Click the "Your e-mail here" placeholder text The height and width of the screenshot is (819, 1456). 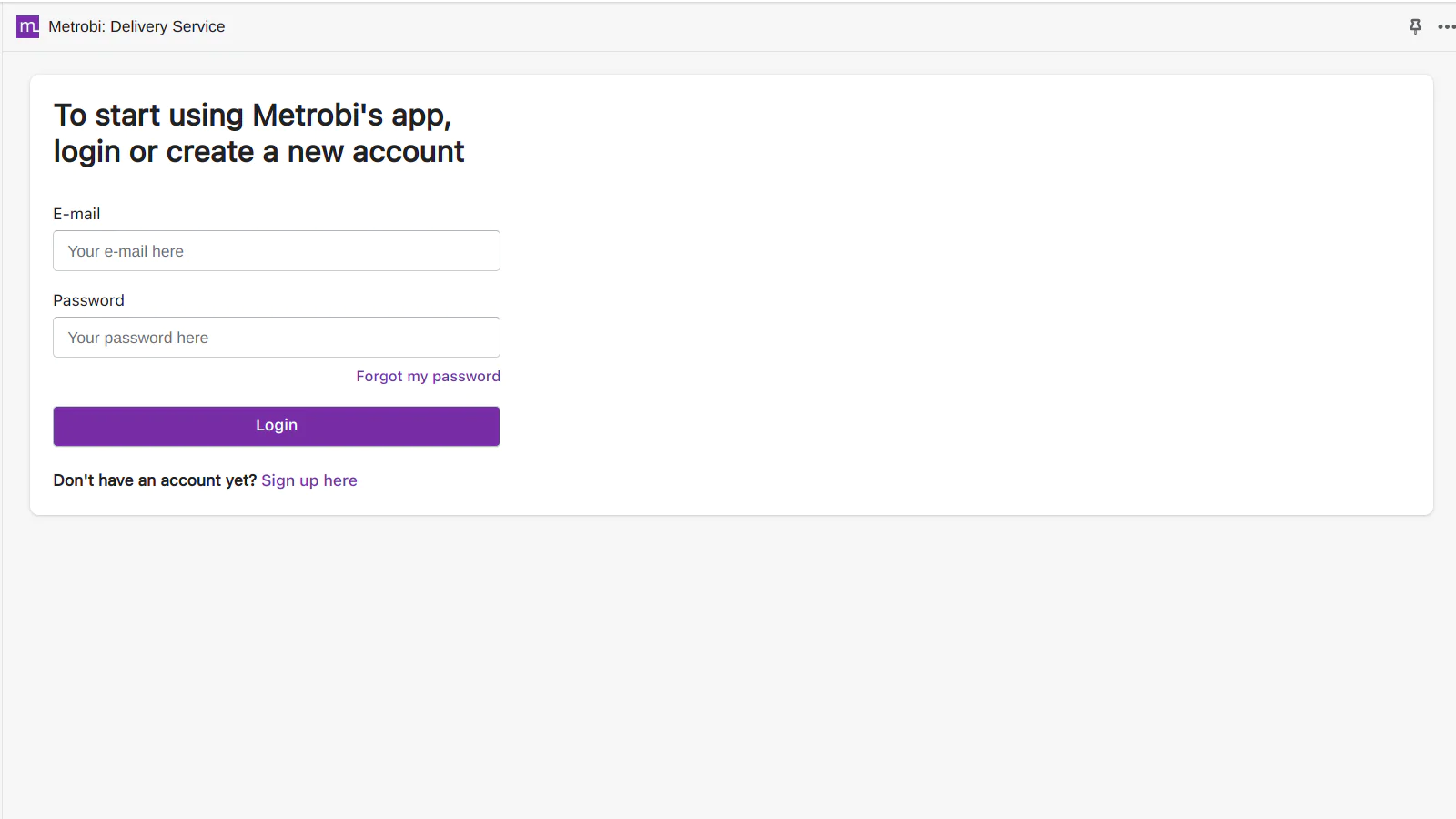pyautogui.click(x=126, y=251)
